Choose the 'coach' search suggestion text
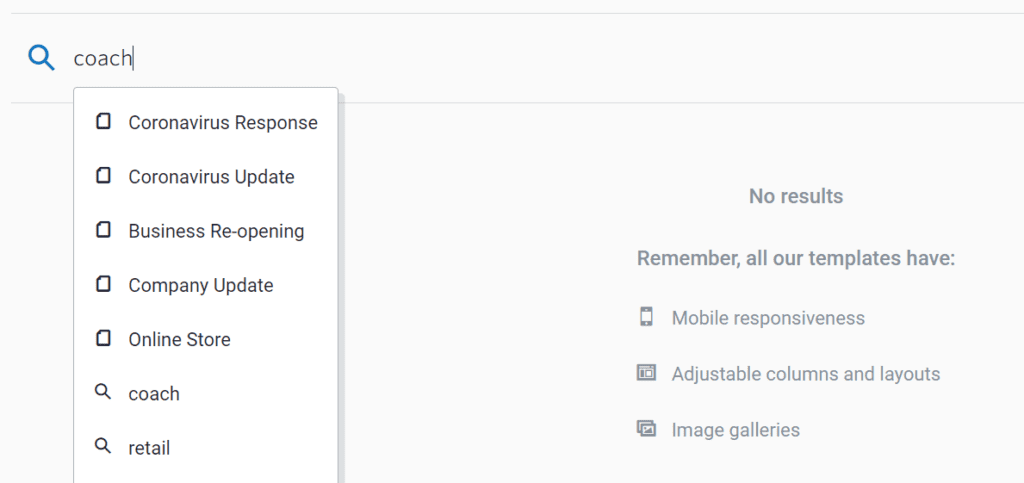Viewport: 1024px width, 483px height. click(153, 394)
